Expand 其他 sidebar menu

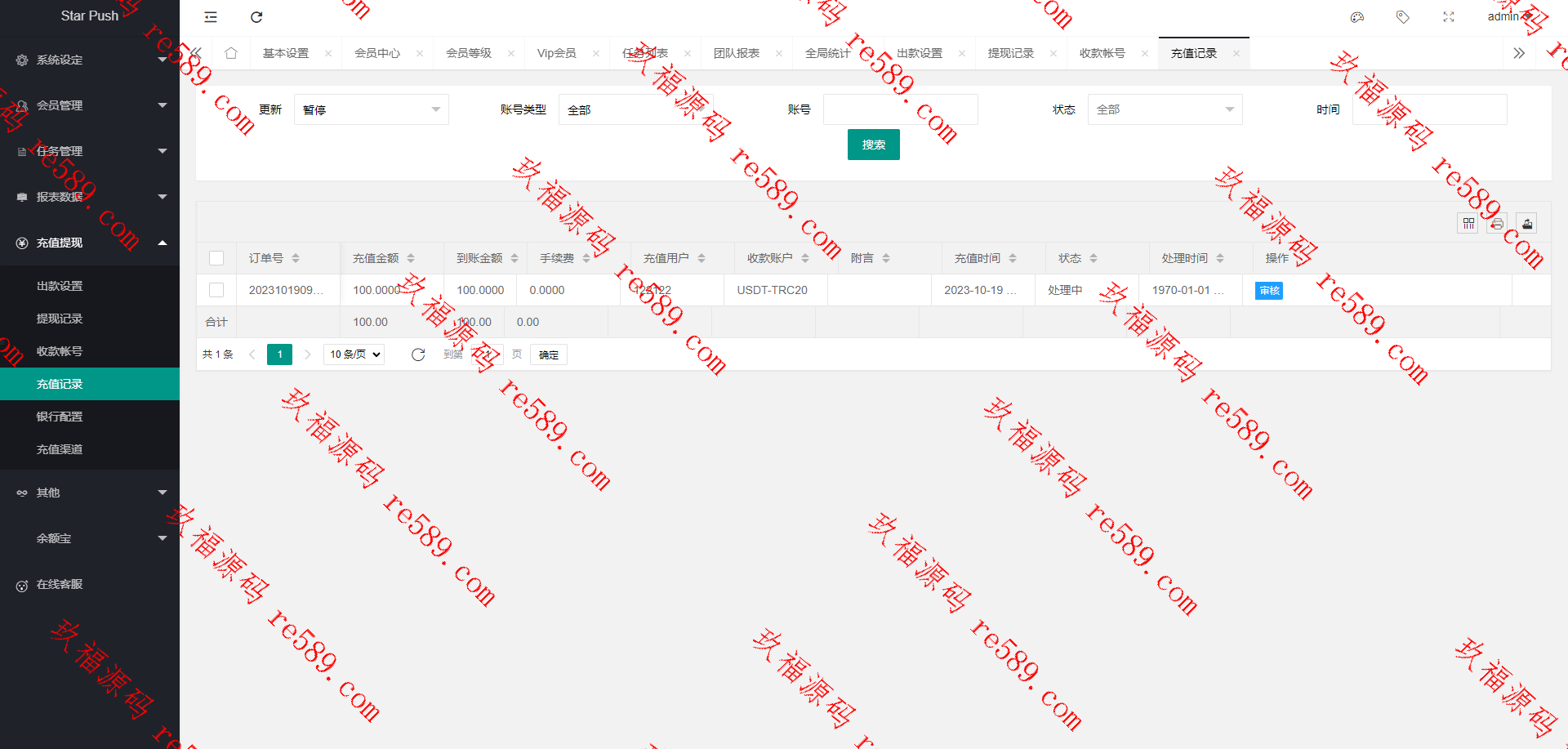point(90,493)
